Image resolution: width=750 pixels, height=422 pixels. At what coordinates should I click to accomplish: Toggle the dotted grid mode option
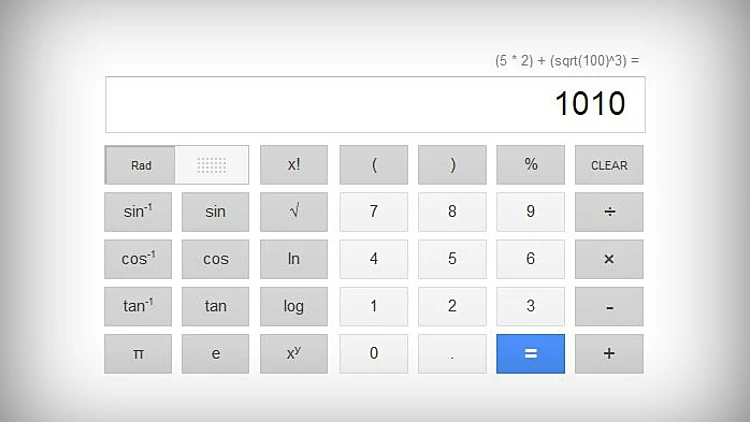[x=212, y=165]
